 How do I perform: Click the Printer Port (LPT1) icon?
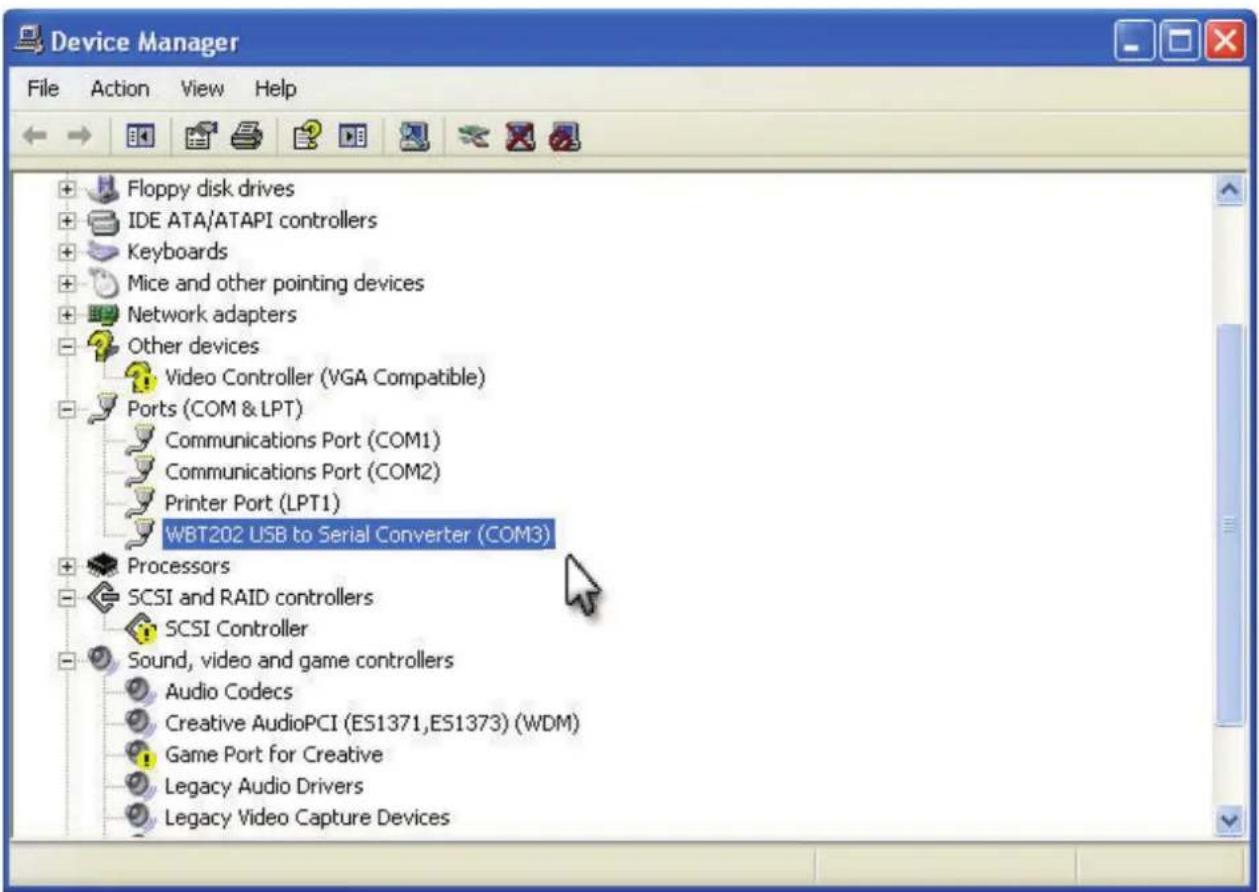click(x=142, y=503)
